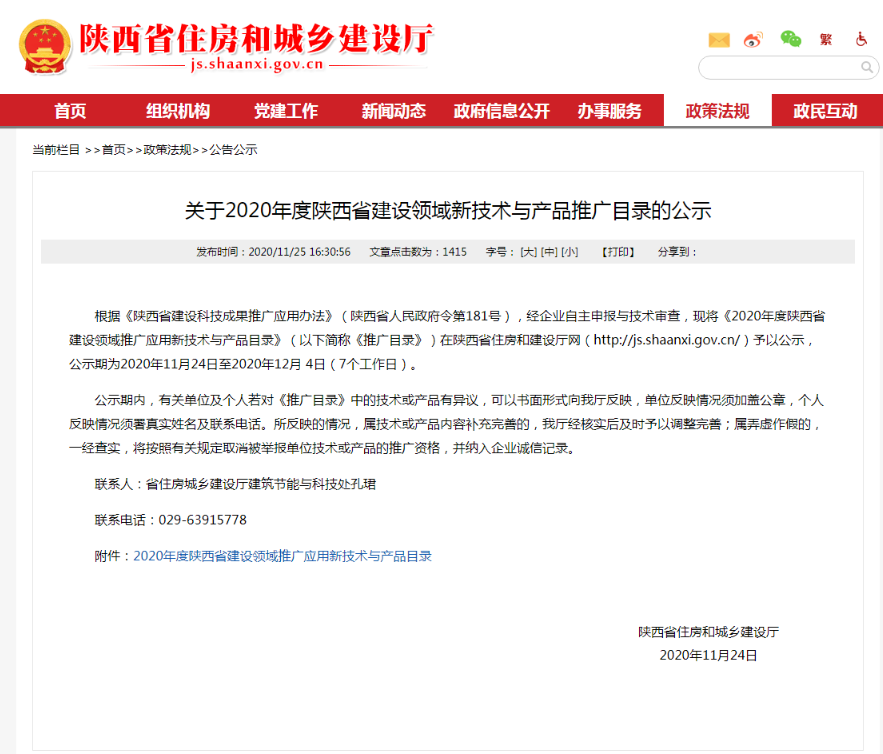Screen dimensions: 883x754
Task: Open the accessibility wheelchair icon
Action: tap(861, 39)
